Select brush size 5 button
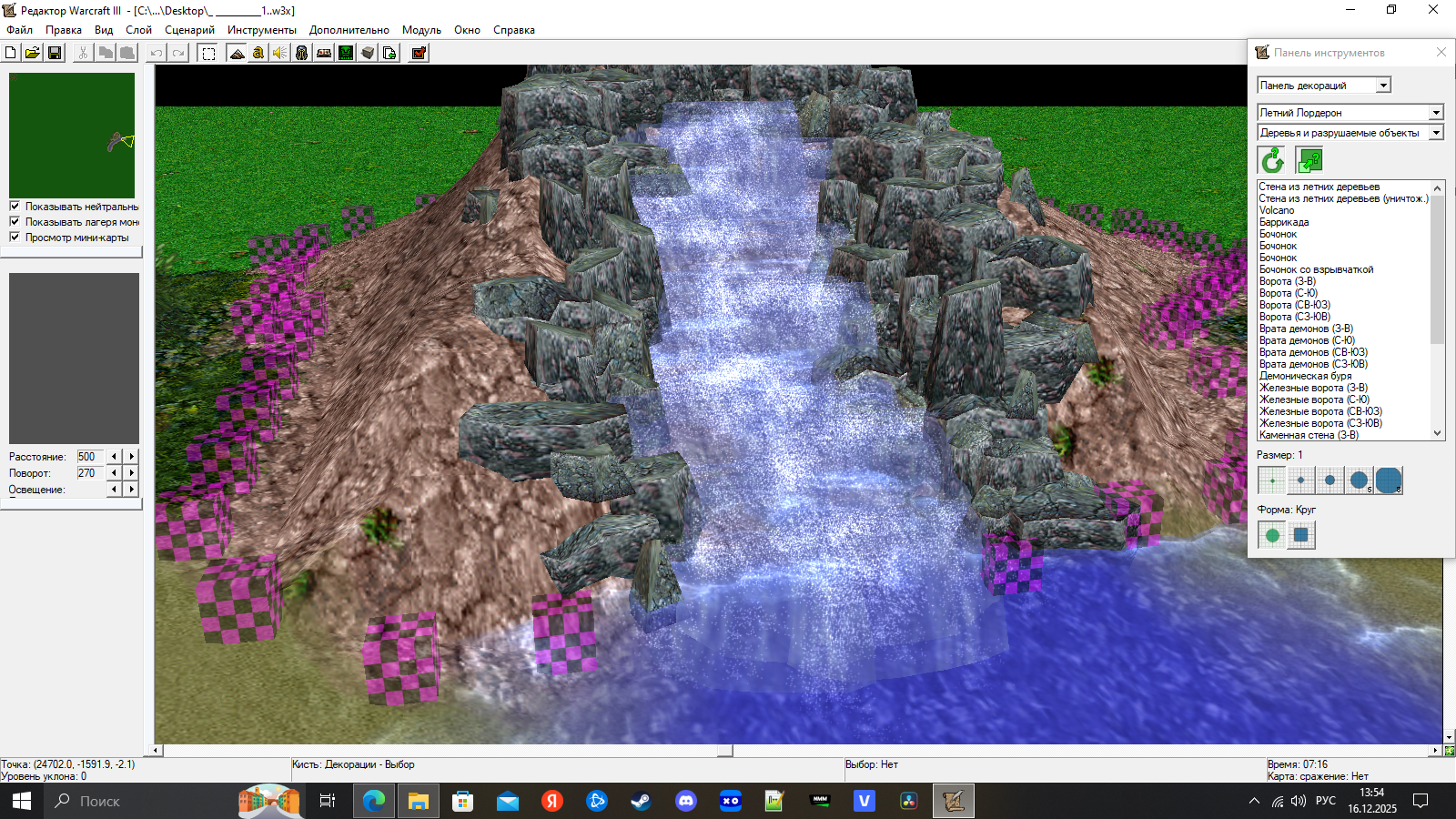The width and height of the screenshot is (1456, 819). (x=1360, y=480)
